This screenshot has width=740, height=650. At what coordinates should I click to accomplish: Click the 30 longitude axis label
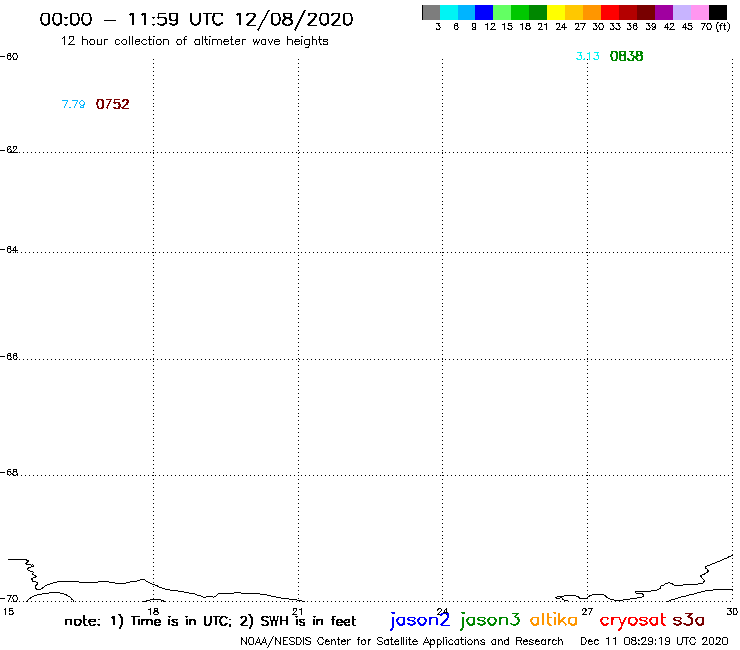[732, 612]
